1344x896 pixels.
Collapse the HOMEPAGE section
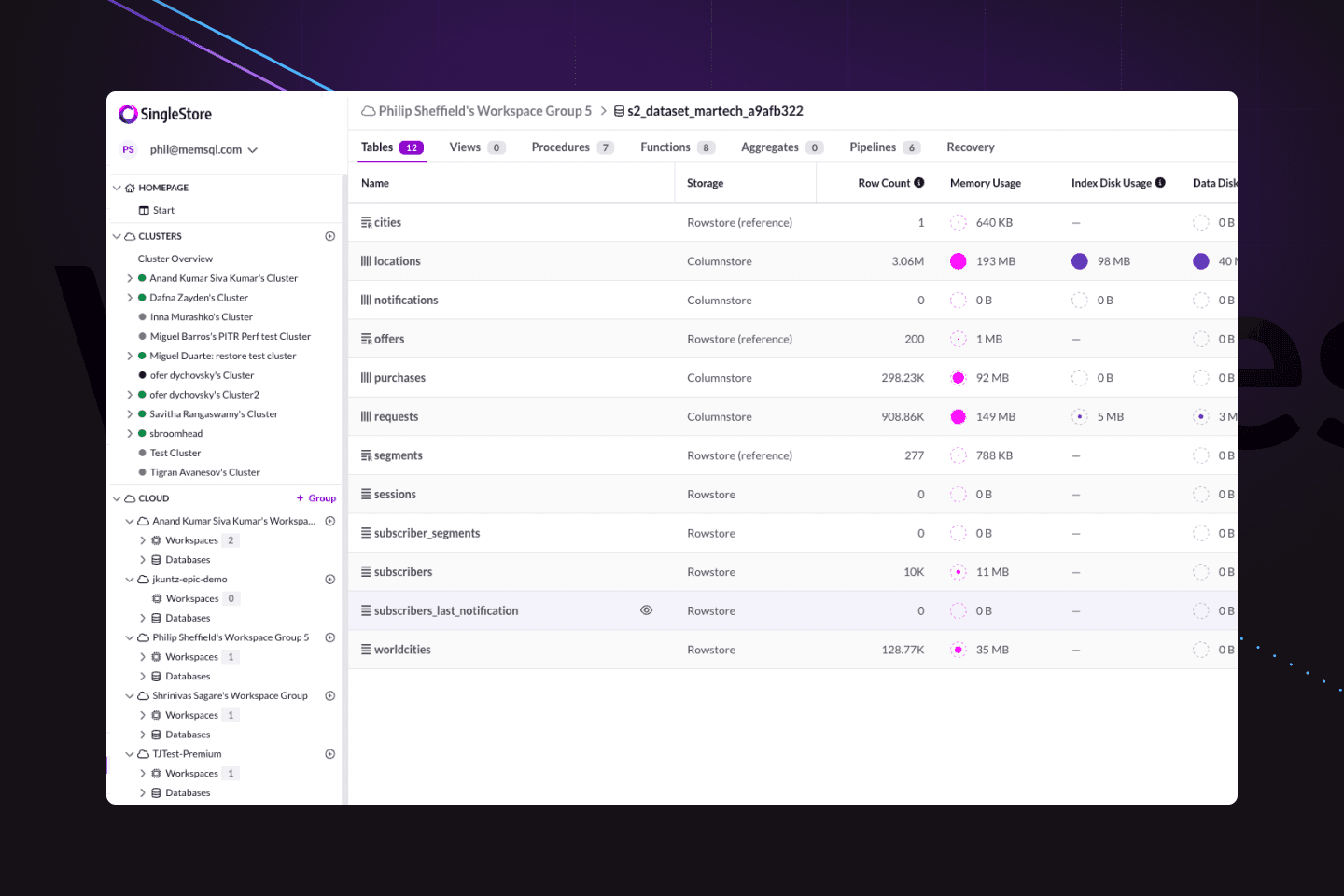[118, 188]
